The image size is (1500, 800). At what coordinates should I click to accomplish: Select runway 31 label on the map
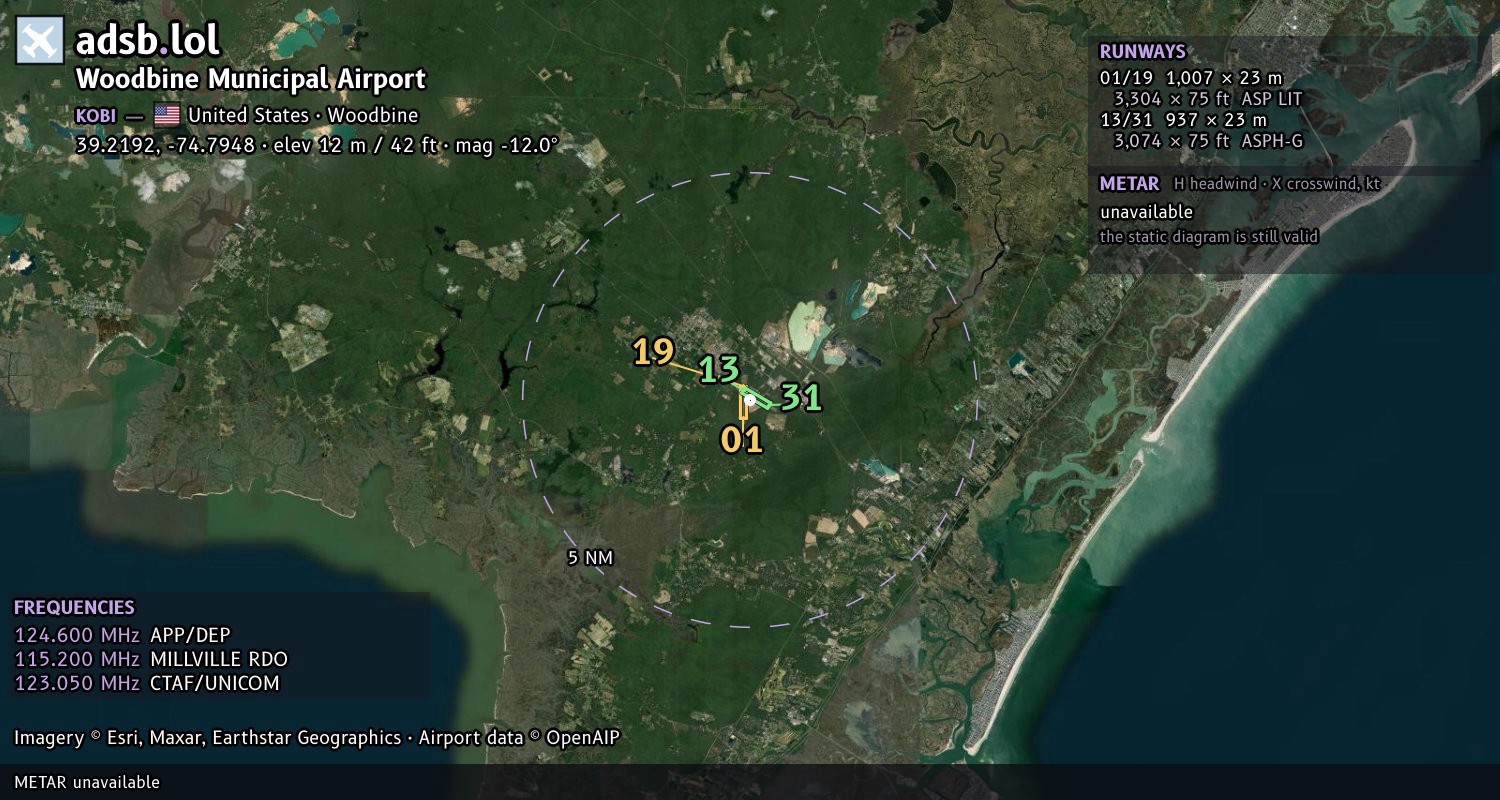coord(801,398)
